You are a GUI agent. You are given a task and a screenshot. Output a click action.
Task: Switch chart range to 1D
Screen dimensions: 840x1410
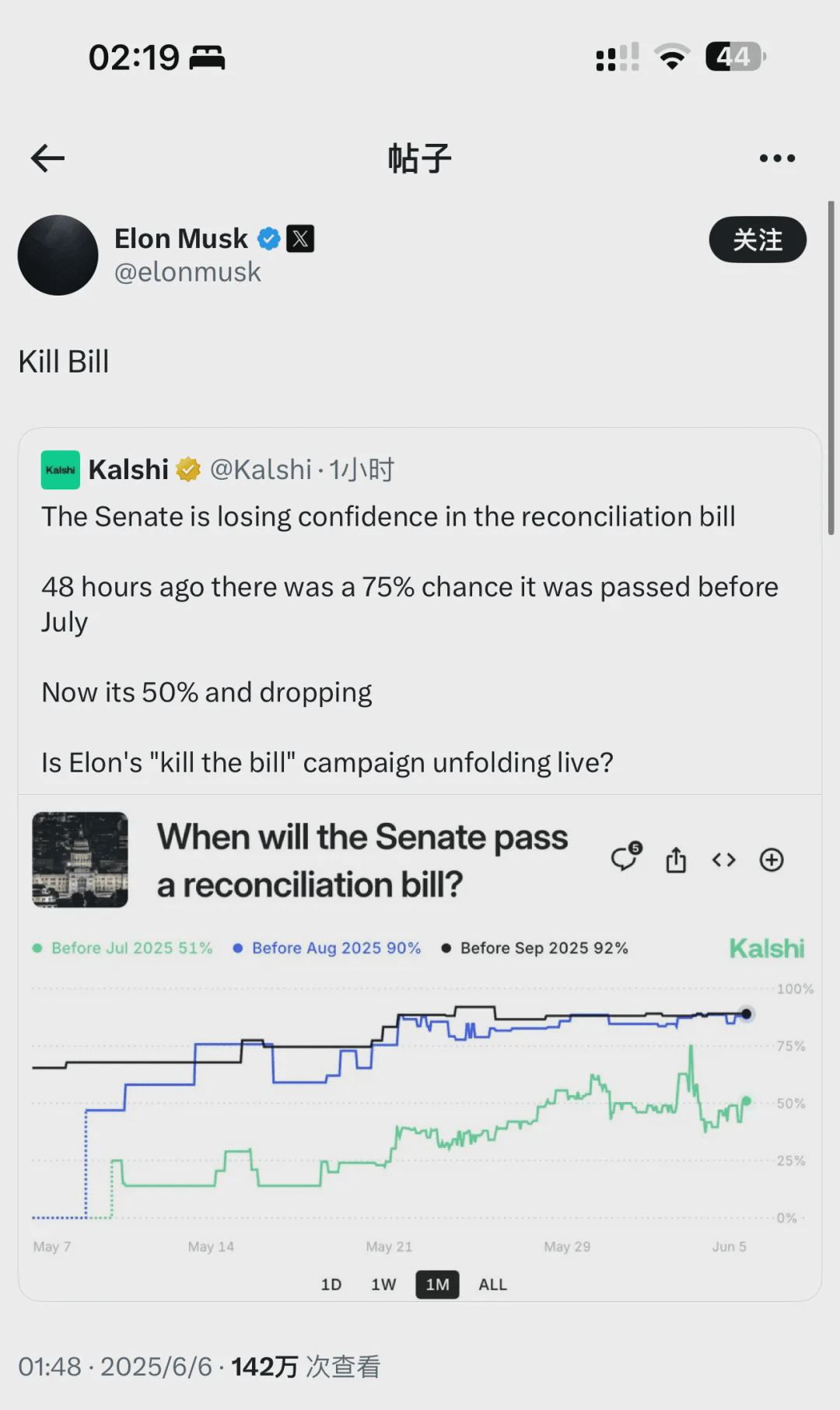pyautogui.click(x=331, y=1284)
